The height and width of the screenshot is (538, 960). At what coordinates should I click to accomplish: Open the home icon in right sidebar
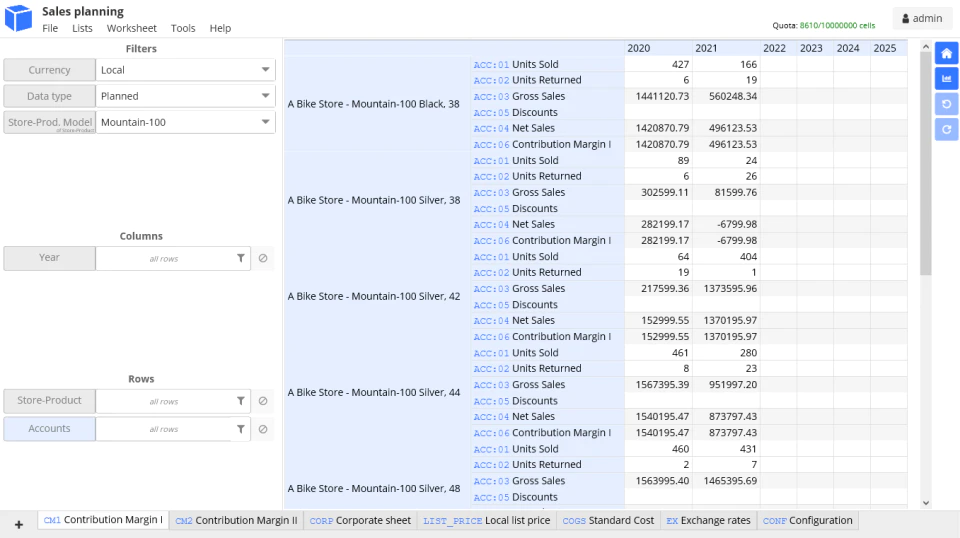point(946,54)
